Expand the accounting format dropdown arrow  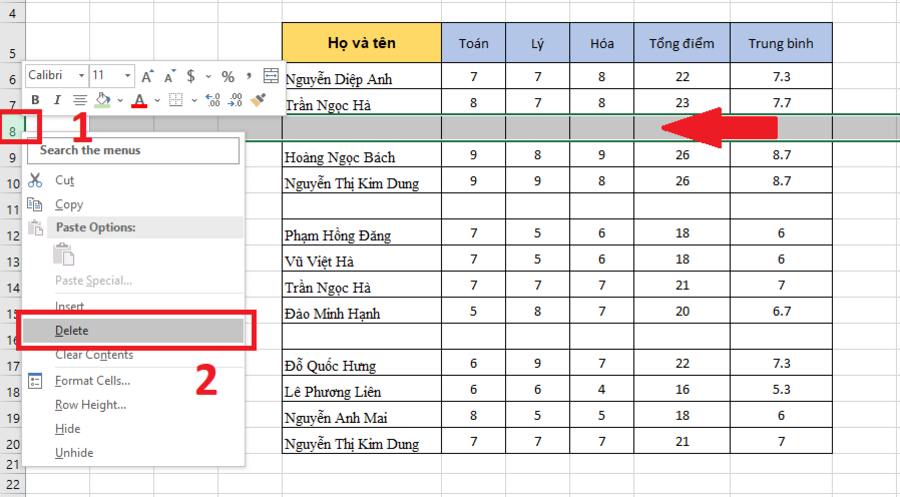click(208, 76)
